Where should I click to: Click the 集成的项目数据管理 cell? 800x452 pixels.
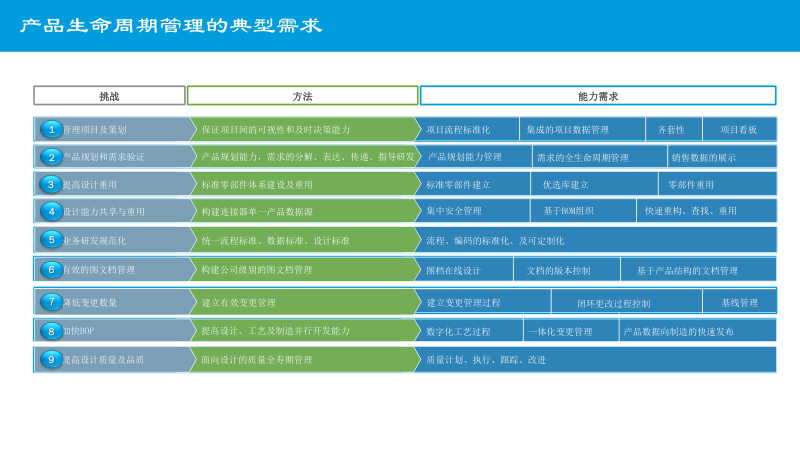click(582, 130)
